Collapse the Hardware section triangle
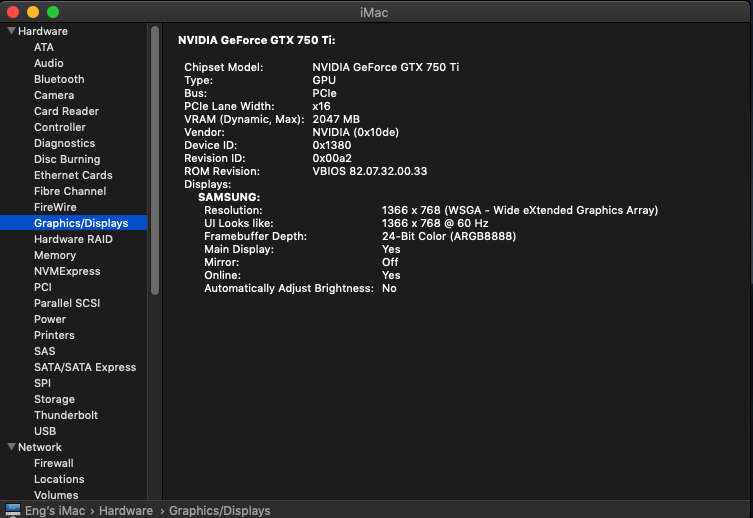Image resolution: width=753 pixels, height=518 pixels. point(12,31)
